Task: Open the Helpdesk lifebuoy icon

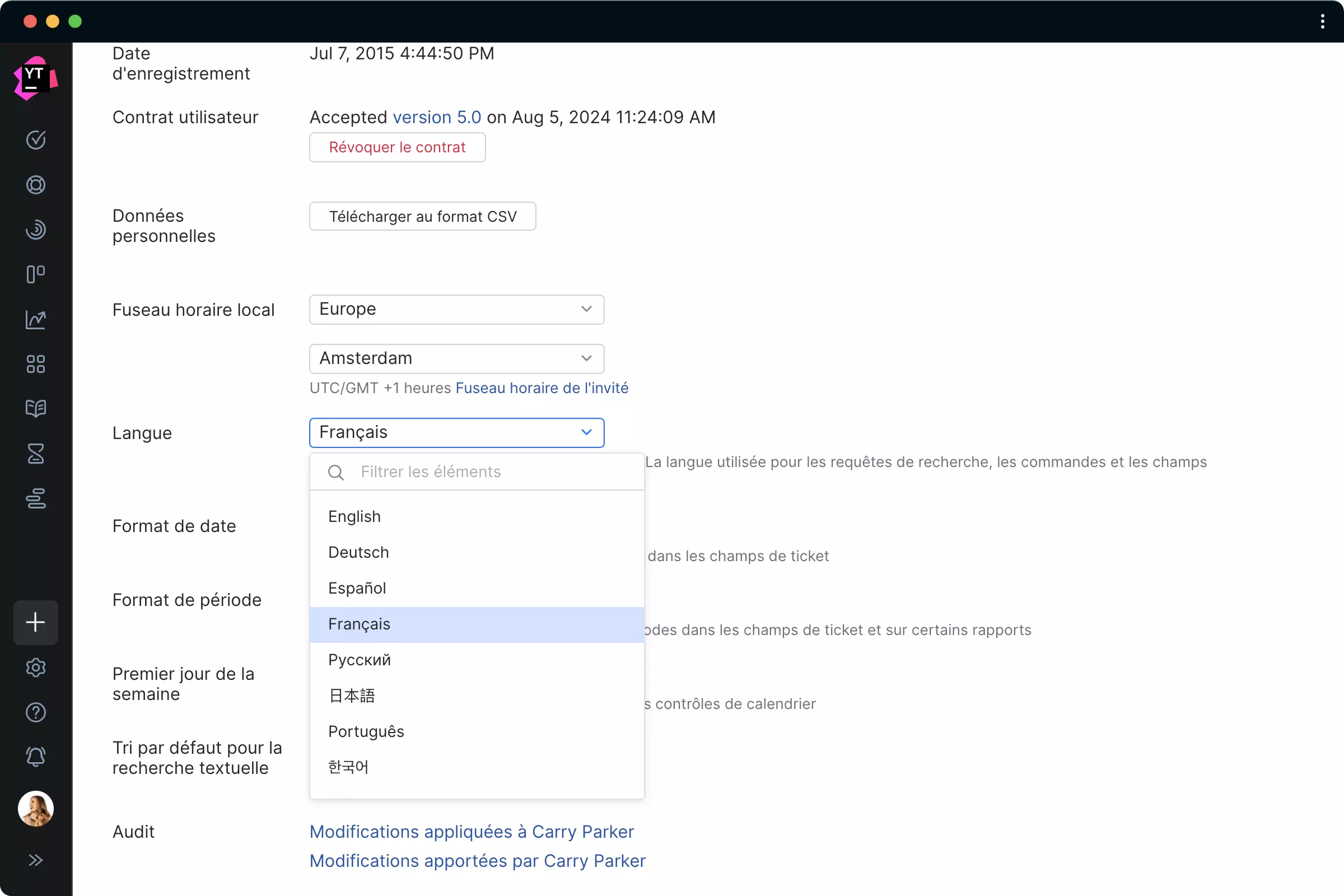Action: coord(35,185)
